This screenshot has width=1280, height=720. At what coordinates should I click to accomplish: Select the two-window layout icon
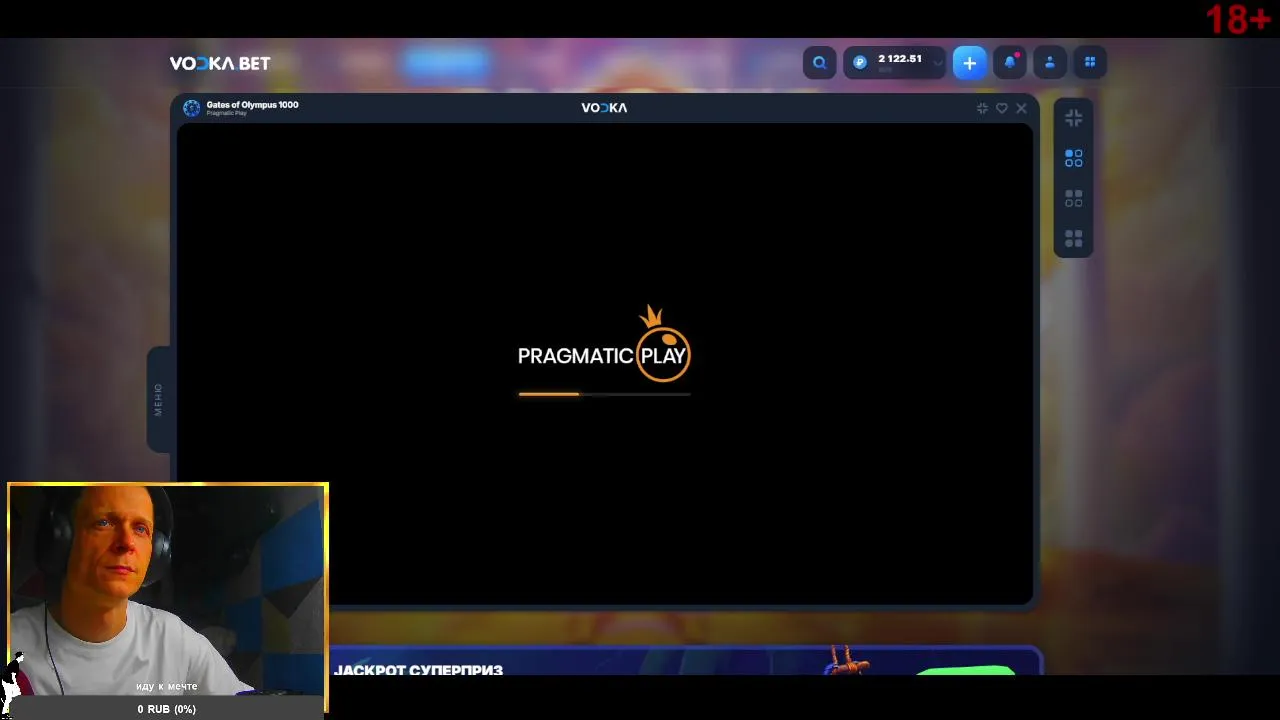coord(1073,199)
